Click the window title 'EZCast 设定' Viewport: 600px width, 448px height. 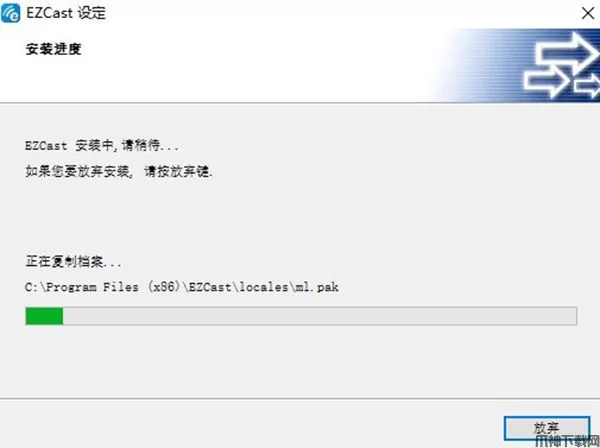66,13
